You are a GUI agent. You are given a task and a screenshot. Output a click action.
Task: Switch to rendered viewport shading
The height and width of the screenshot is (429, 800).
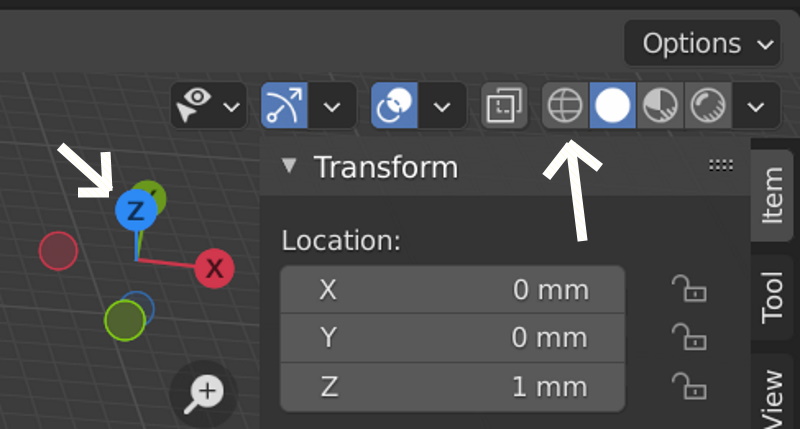tap(708, 105)
